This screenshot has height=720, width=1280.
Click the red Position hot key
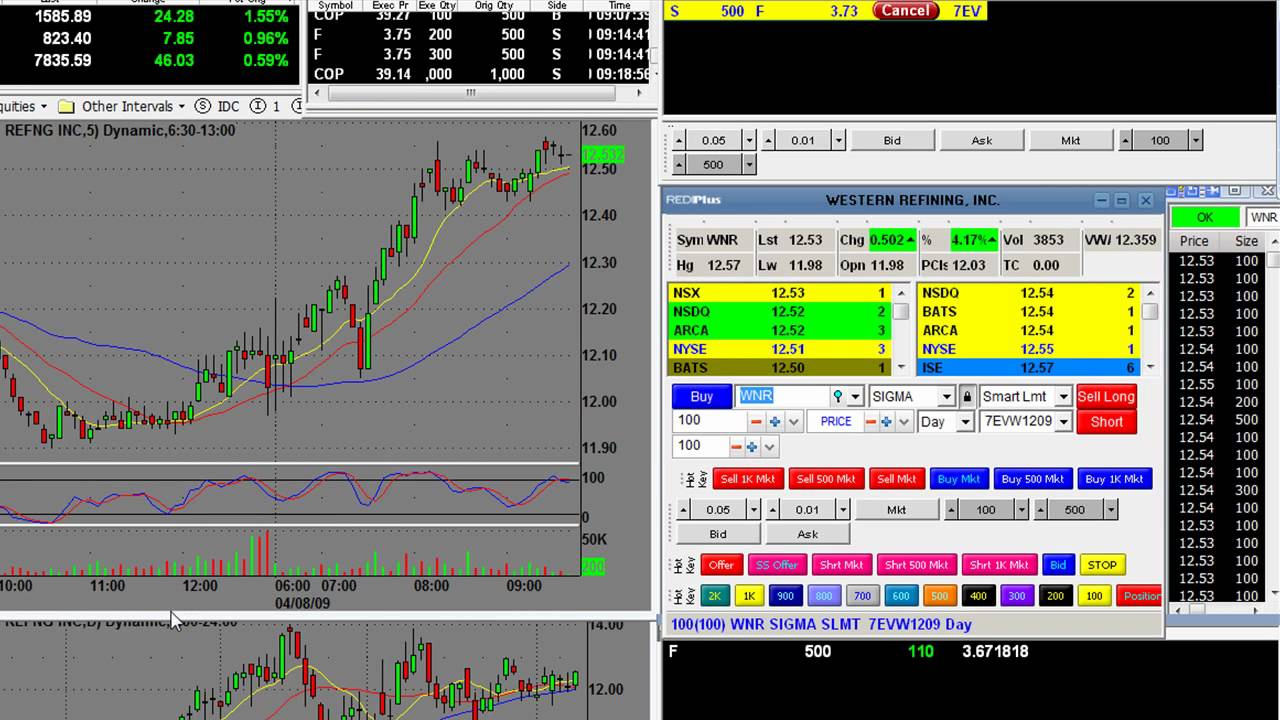1139,596
